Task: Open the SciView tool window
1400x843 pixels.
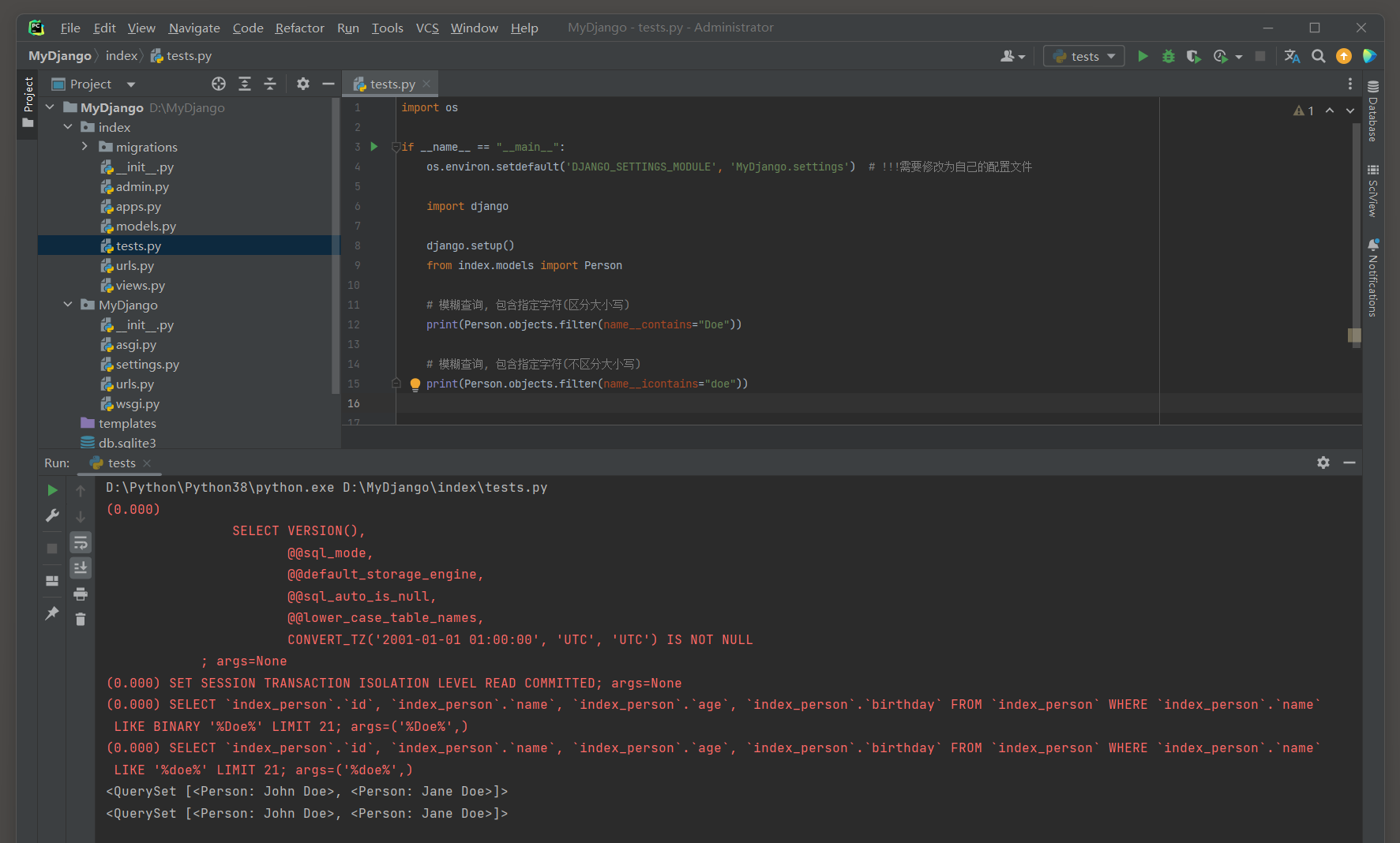Action: tap(1373, 190)
